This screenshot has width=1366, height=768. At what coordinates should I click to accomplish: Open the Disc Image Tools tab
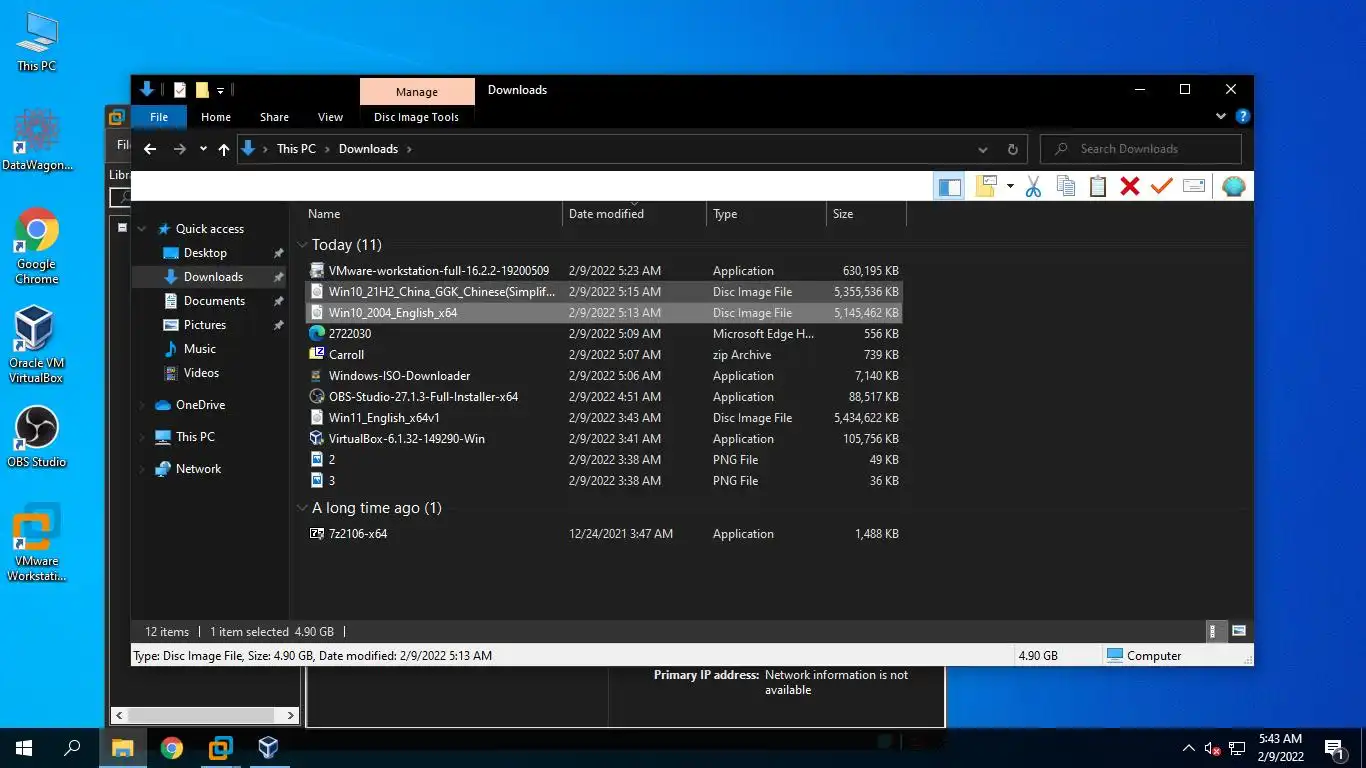point(416,117)
